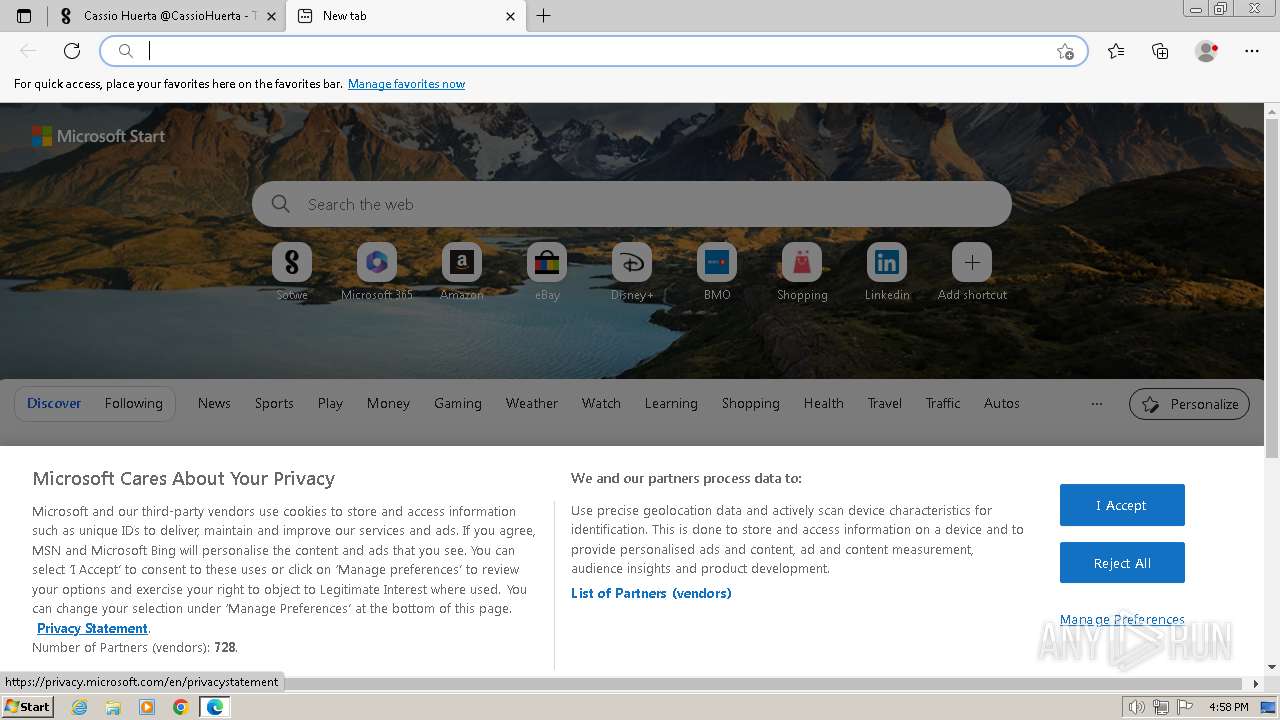
Task: Close the New tab tab
Action: pyautogui.click(x=510, y=16)
